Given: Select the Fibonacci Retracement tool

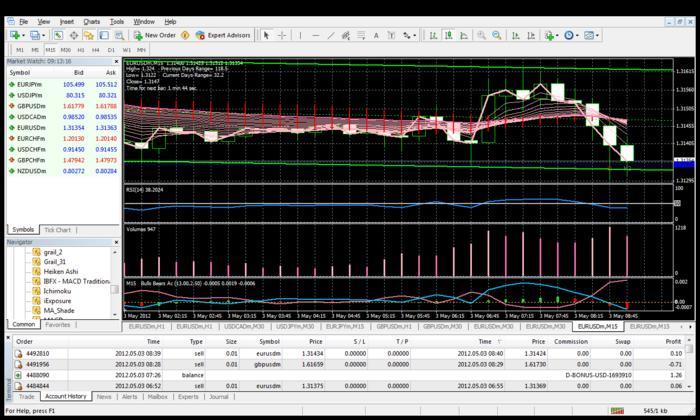Looking at the screenshot, I should coord(361,35).
